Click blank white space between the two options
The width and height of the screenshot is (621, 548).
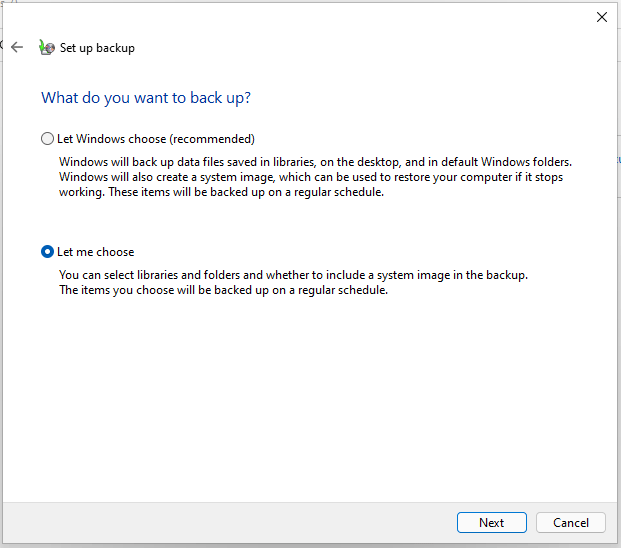[300, 222]
